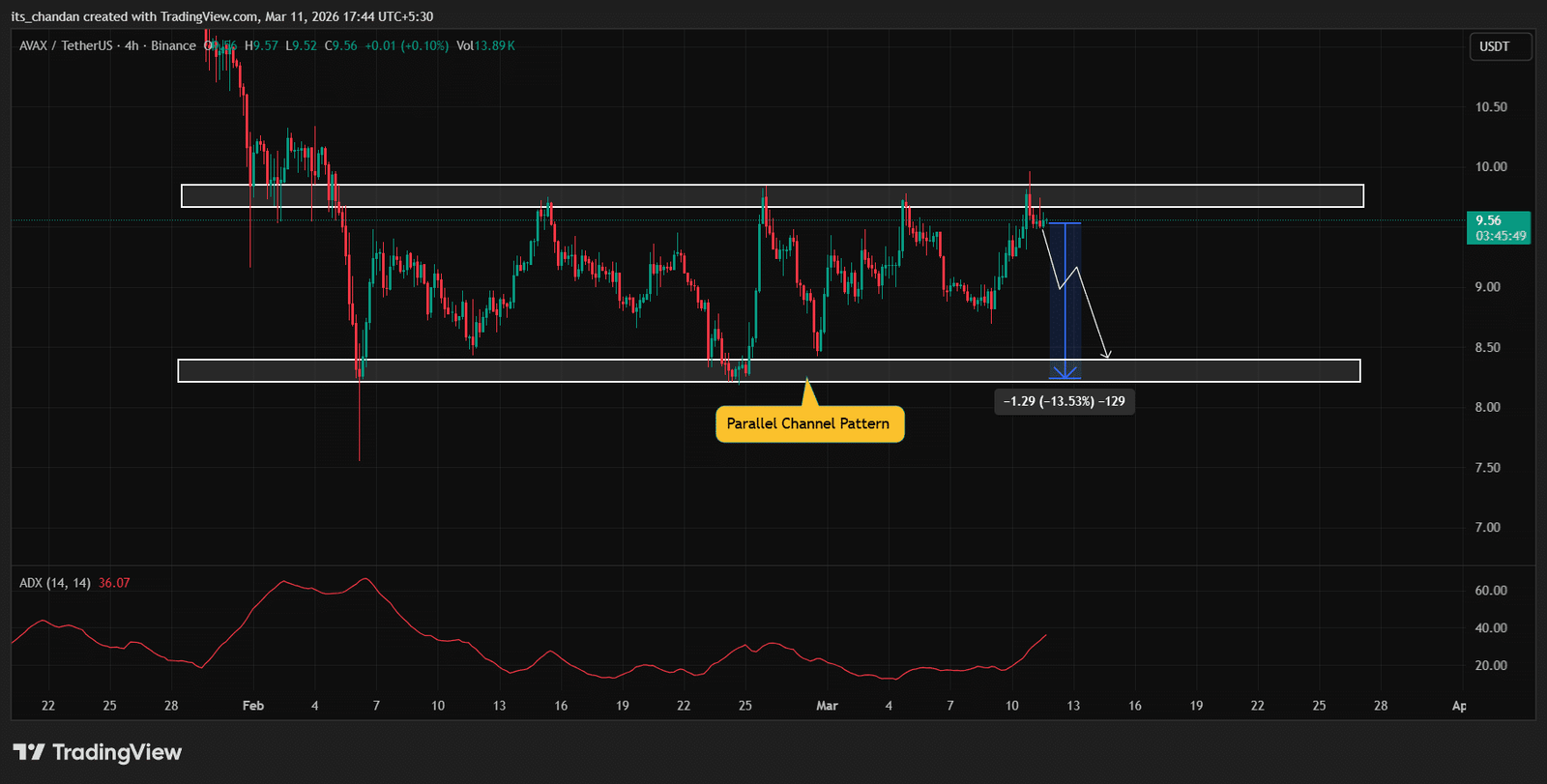This screenshot has height=784, width=1547.
Task: Click the TradingView logo icon
Action: [29, 752]
